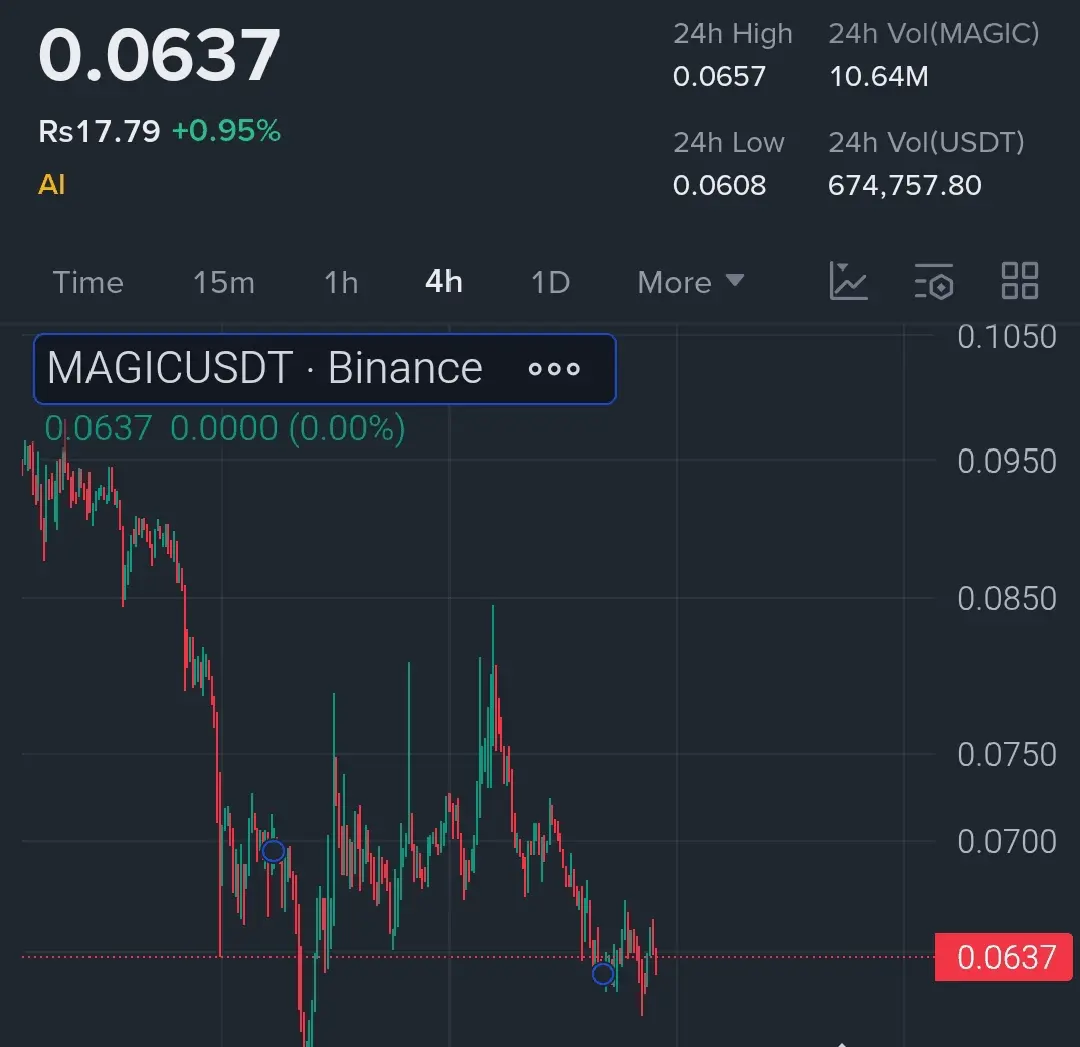Click the 0.0700 price axis label
Screen dimensions: 1080x1047
(1006, 842)
